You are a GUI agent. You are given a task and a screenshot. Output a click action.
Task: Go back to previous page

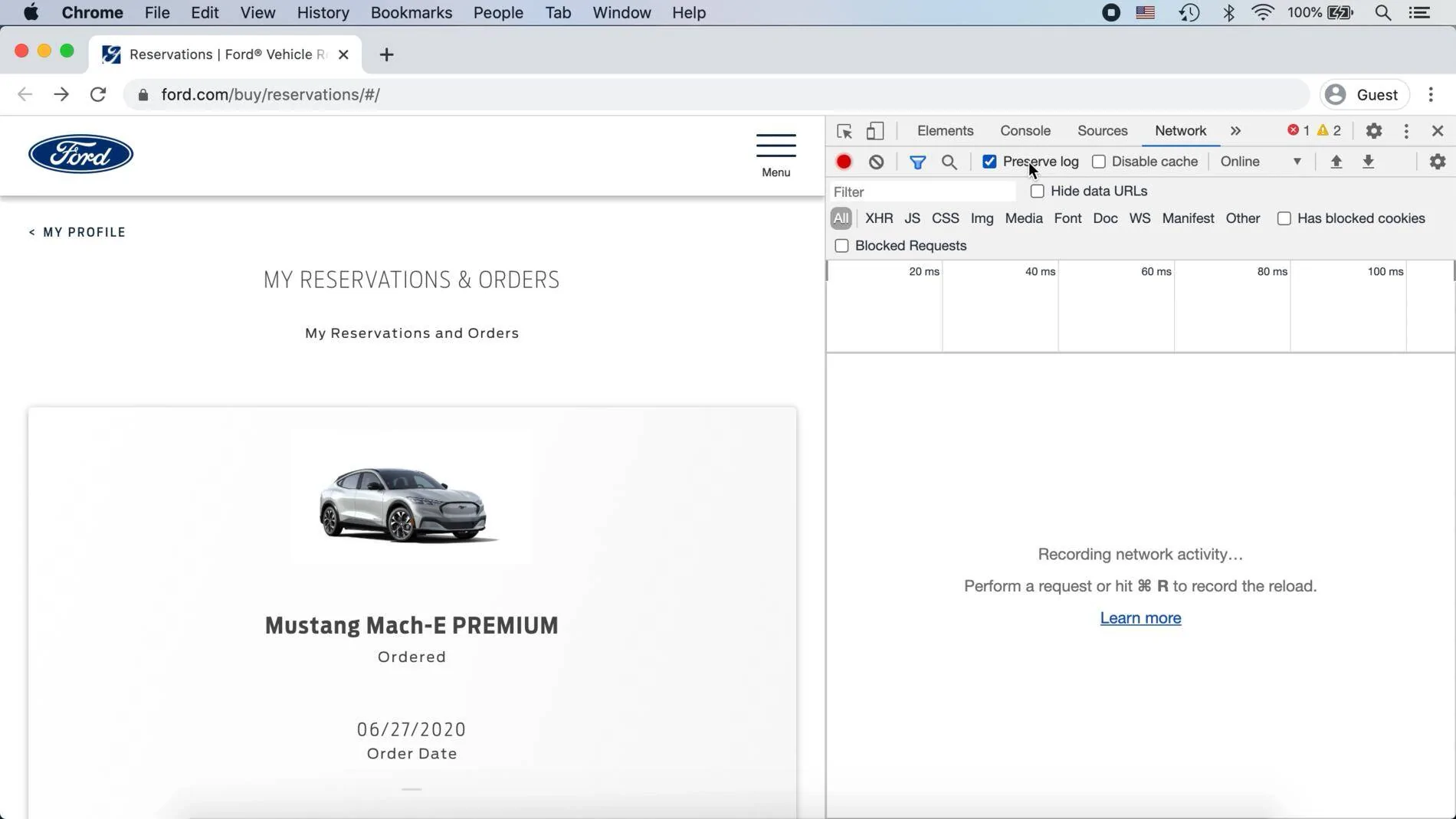click(25, 94)
